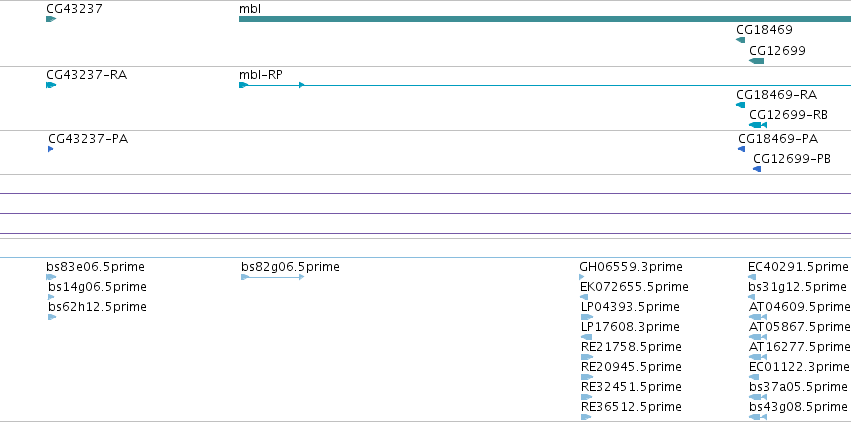851x422 pixels.
Task: Select EST label RE20945.5prime
Action: tap(631, 367)
